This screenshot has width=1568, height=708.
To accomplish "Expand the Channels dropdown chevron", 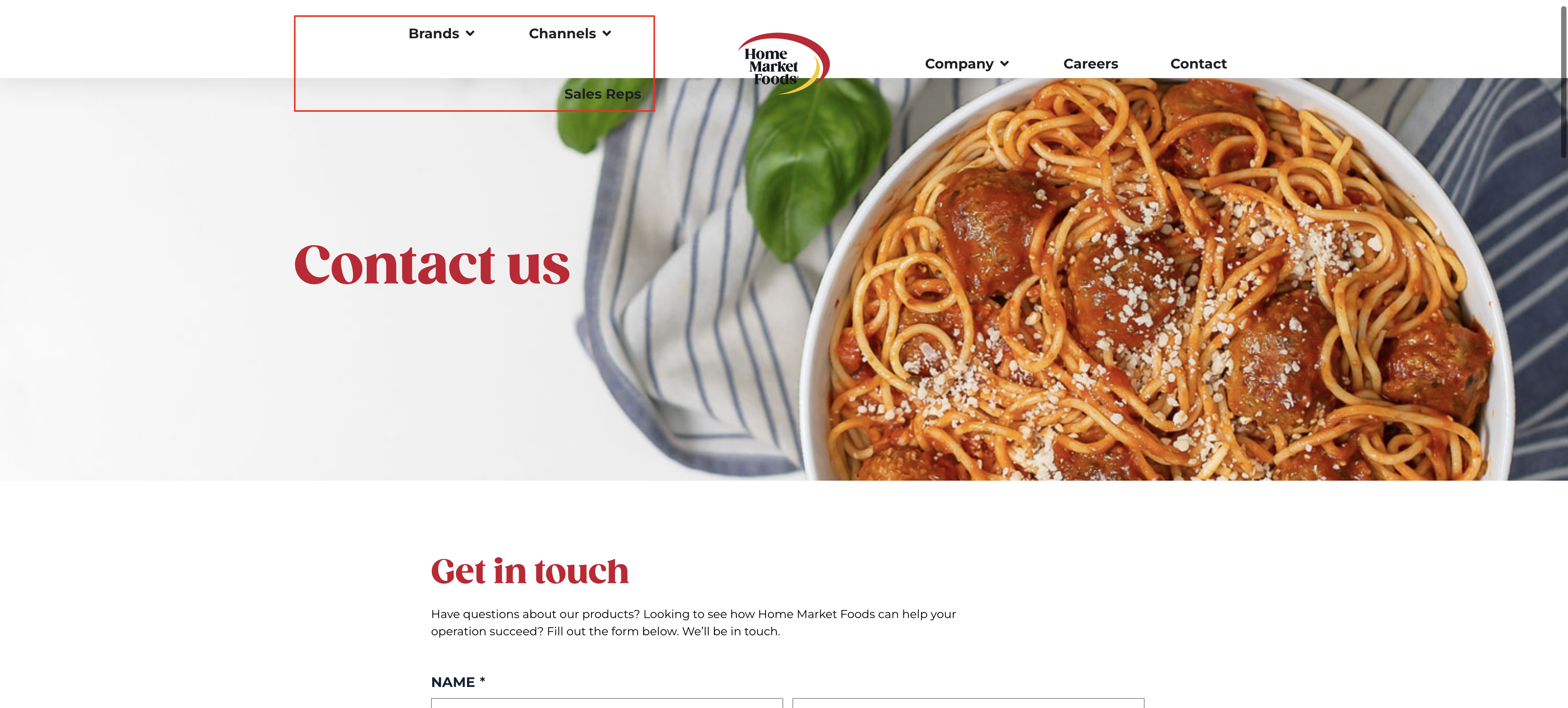I will [607, 33].
